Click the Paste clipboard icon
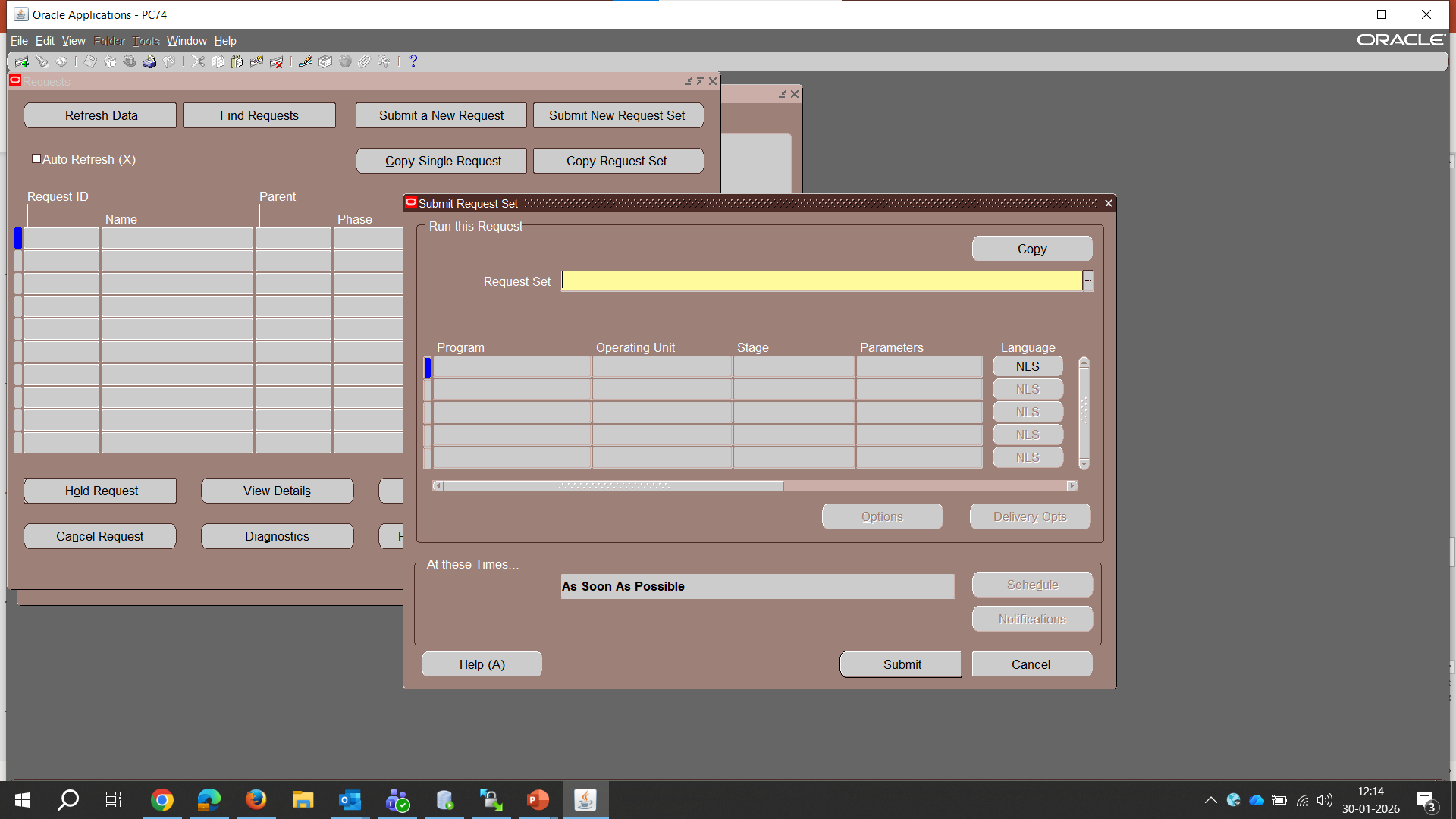 click(237, 61)
